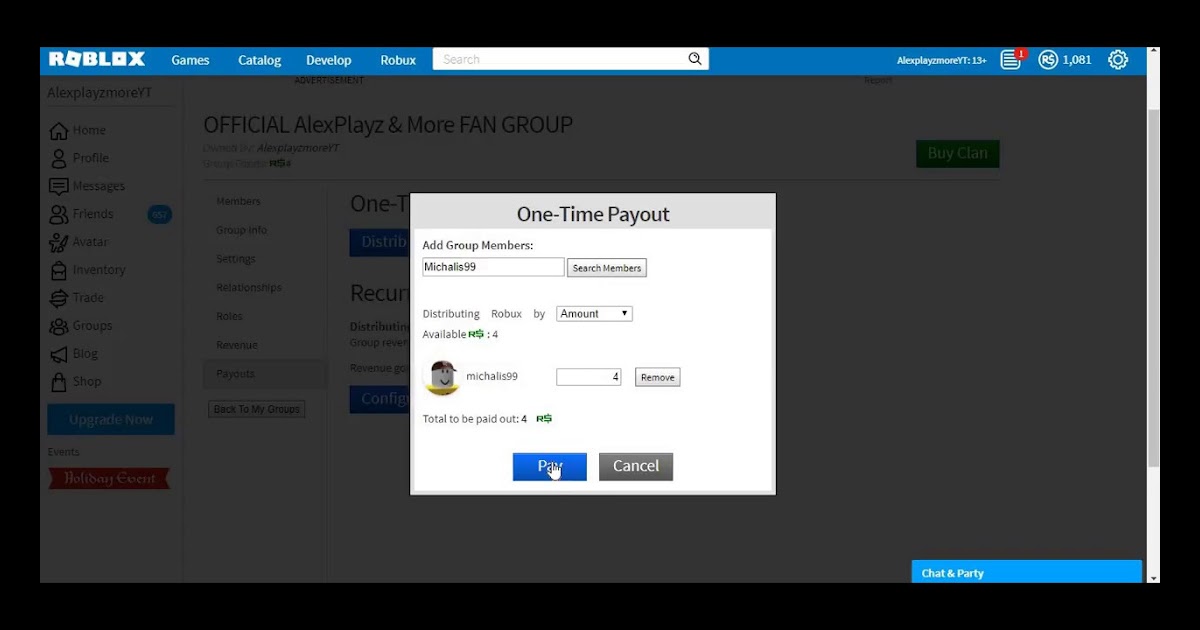
Task: Click the Buy Clan button
Action: (957, 153)
